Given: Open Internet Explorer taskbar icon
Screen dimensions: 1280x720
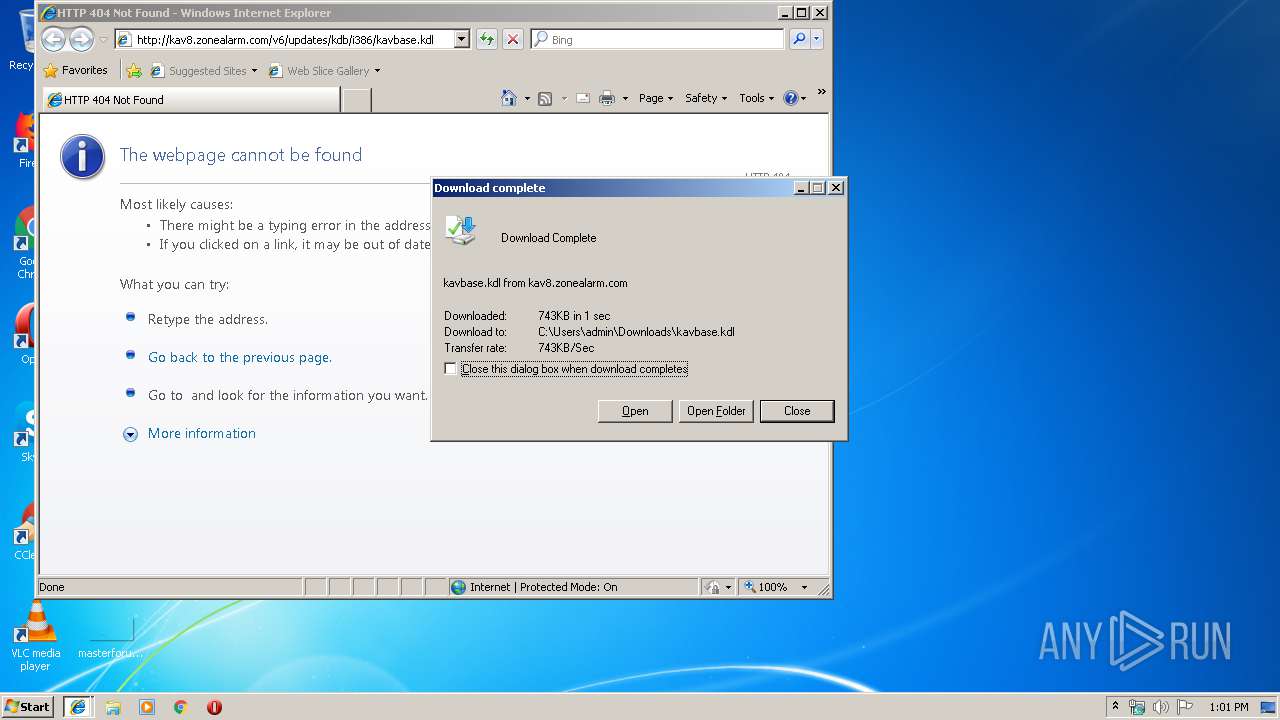Looking at the screenshot, I should 78,707.
